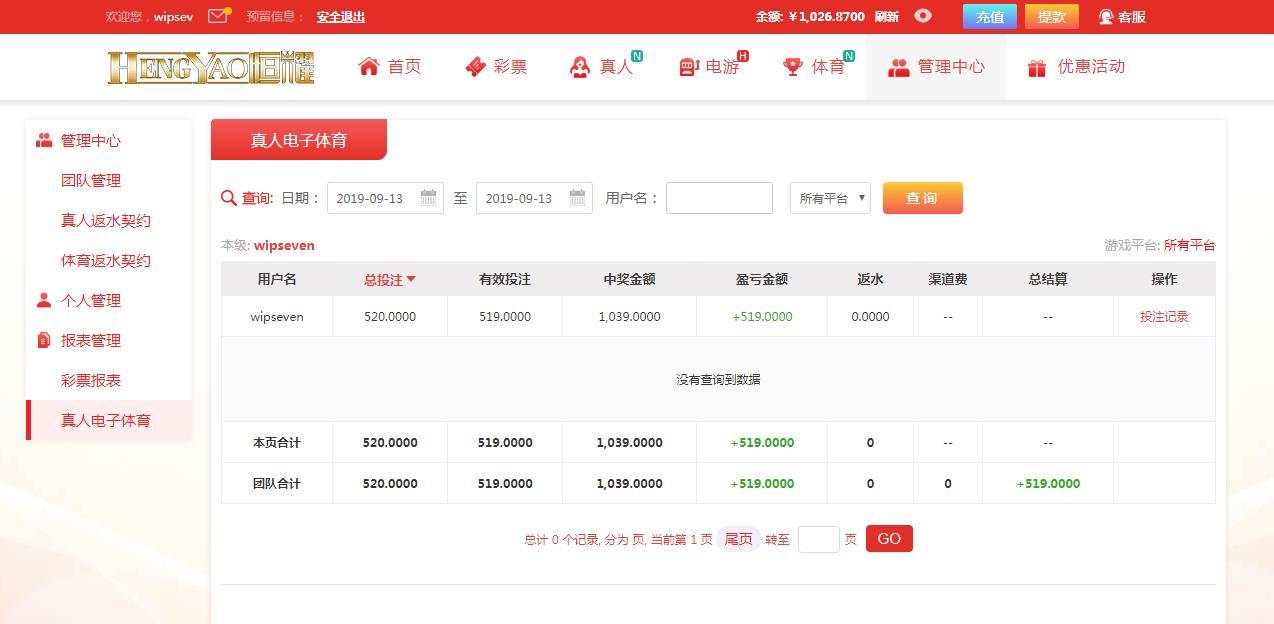
Task: Click the page number input box
Action: (x=818, y=539)
